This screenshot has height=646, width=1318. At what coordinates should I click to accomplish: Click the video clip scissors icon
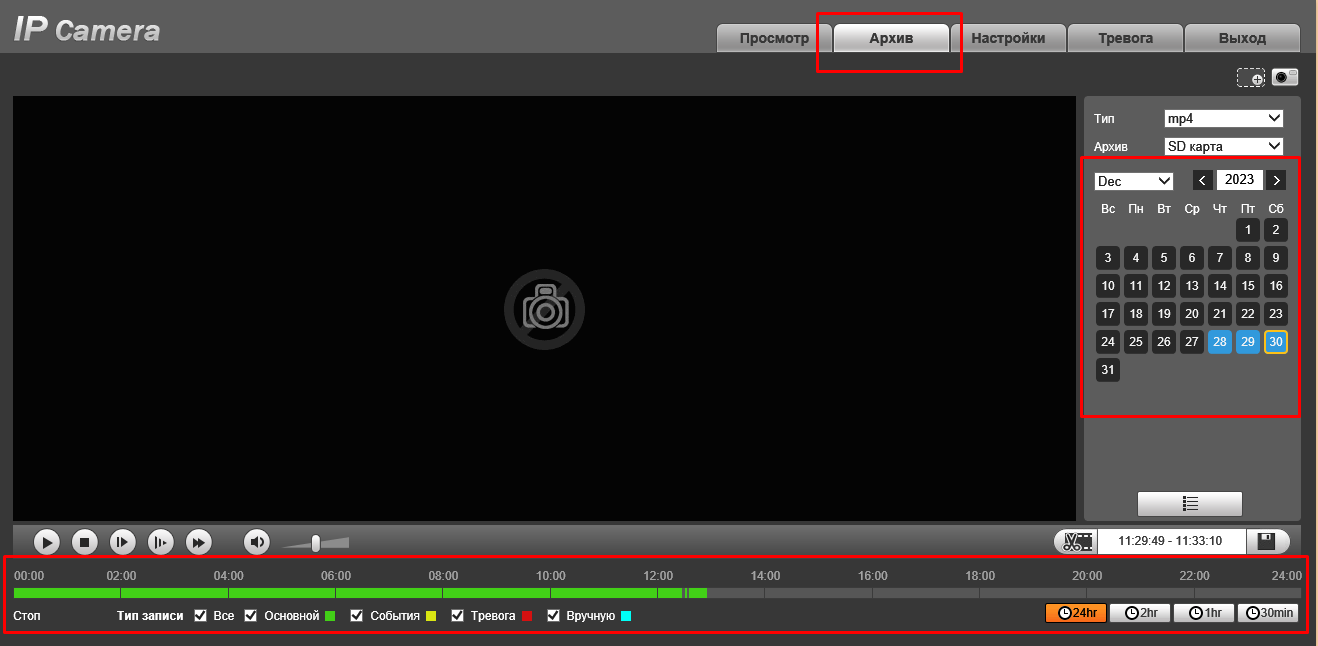click(x=1076, y=542)
